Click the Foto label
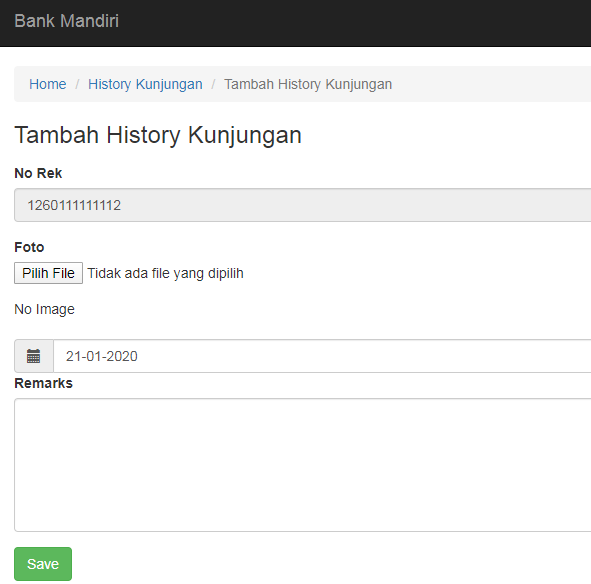Image resolution: width=591 pixels, height=584 pixels. 29,247
